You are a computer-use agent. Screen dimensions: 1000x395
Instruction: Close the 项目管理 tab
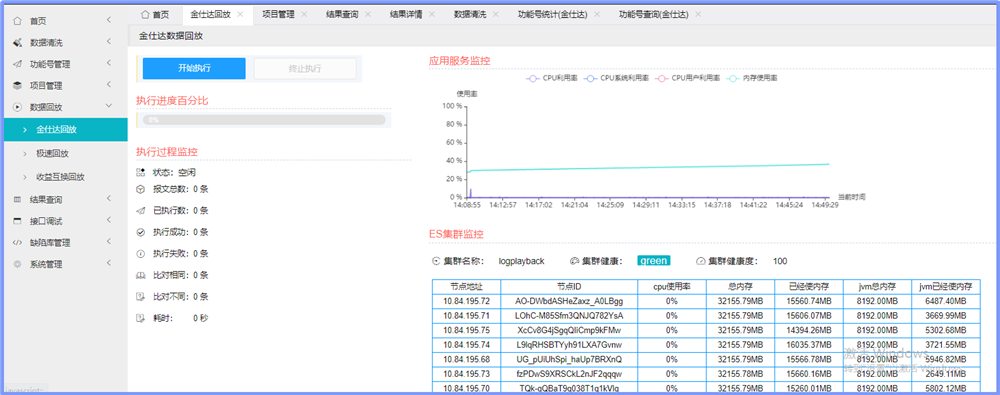tap(304, 14)
